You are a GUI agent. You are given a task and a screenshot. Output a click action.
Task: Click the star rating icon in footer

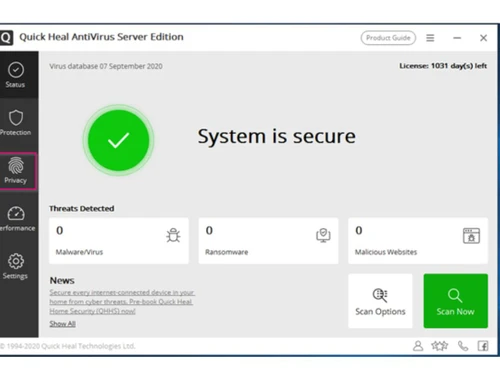tap(440, 346)
